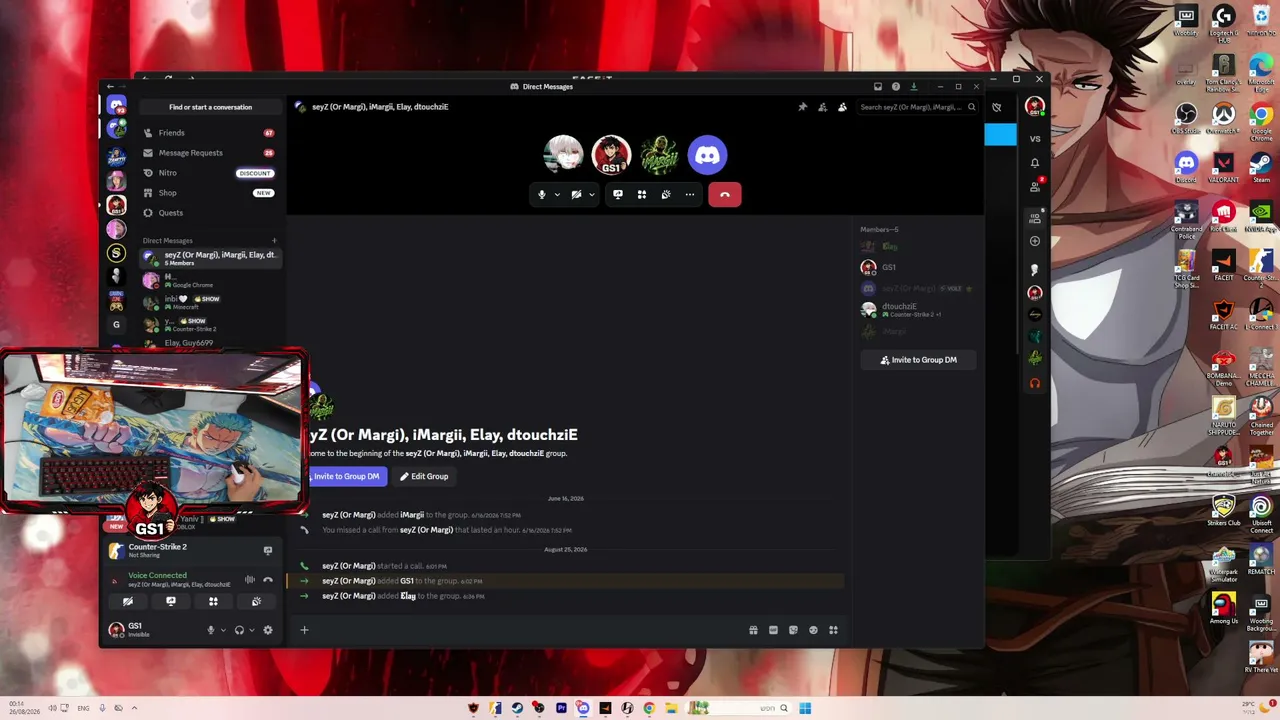The height and width of the screenshot is (720, 1280).
Task: Toggle the member list panel
Action: 842,107
